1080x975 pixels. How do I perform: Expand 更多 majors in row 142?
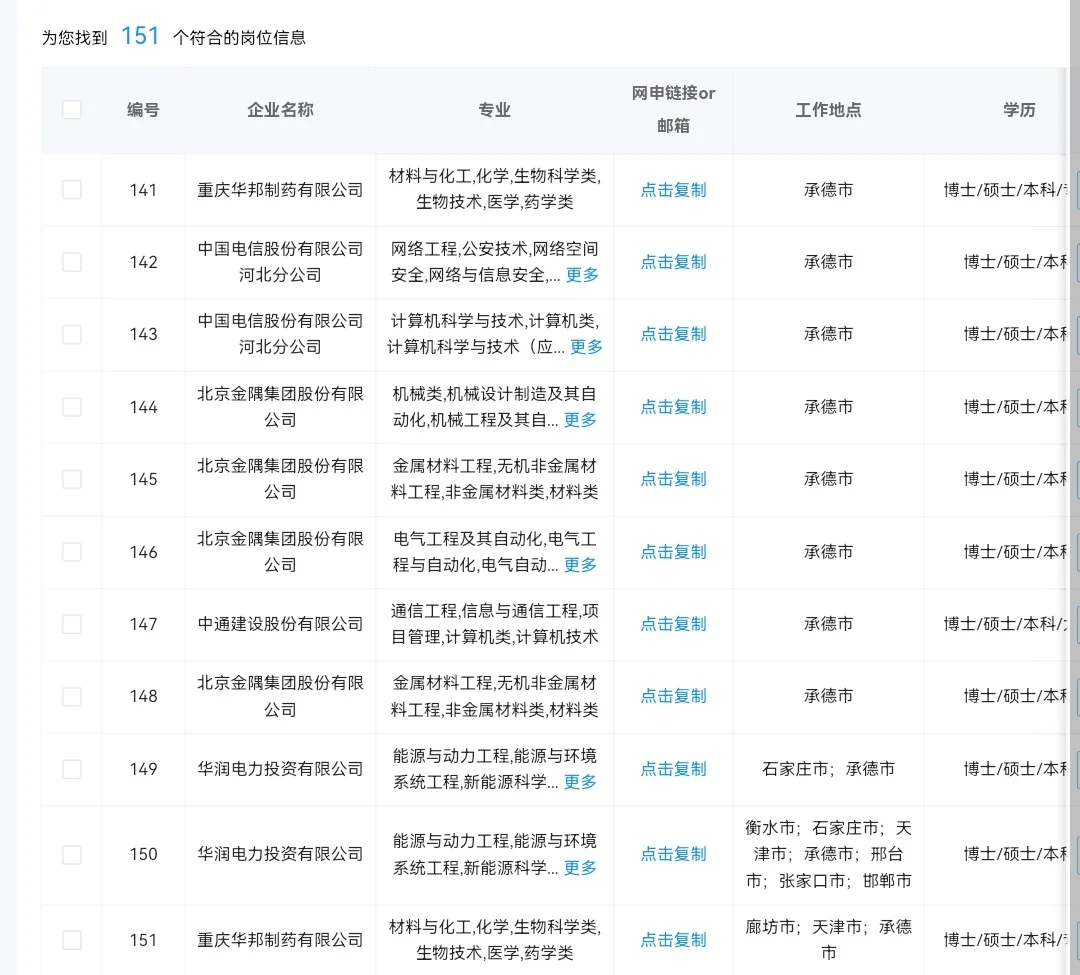[582, 275]
